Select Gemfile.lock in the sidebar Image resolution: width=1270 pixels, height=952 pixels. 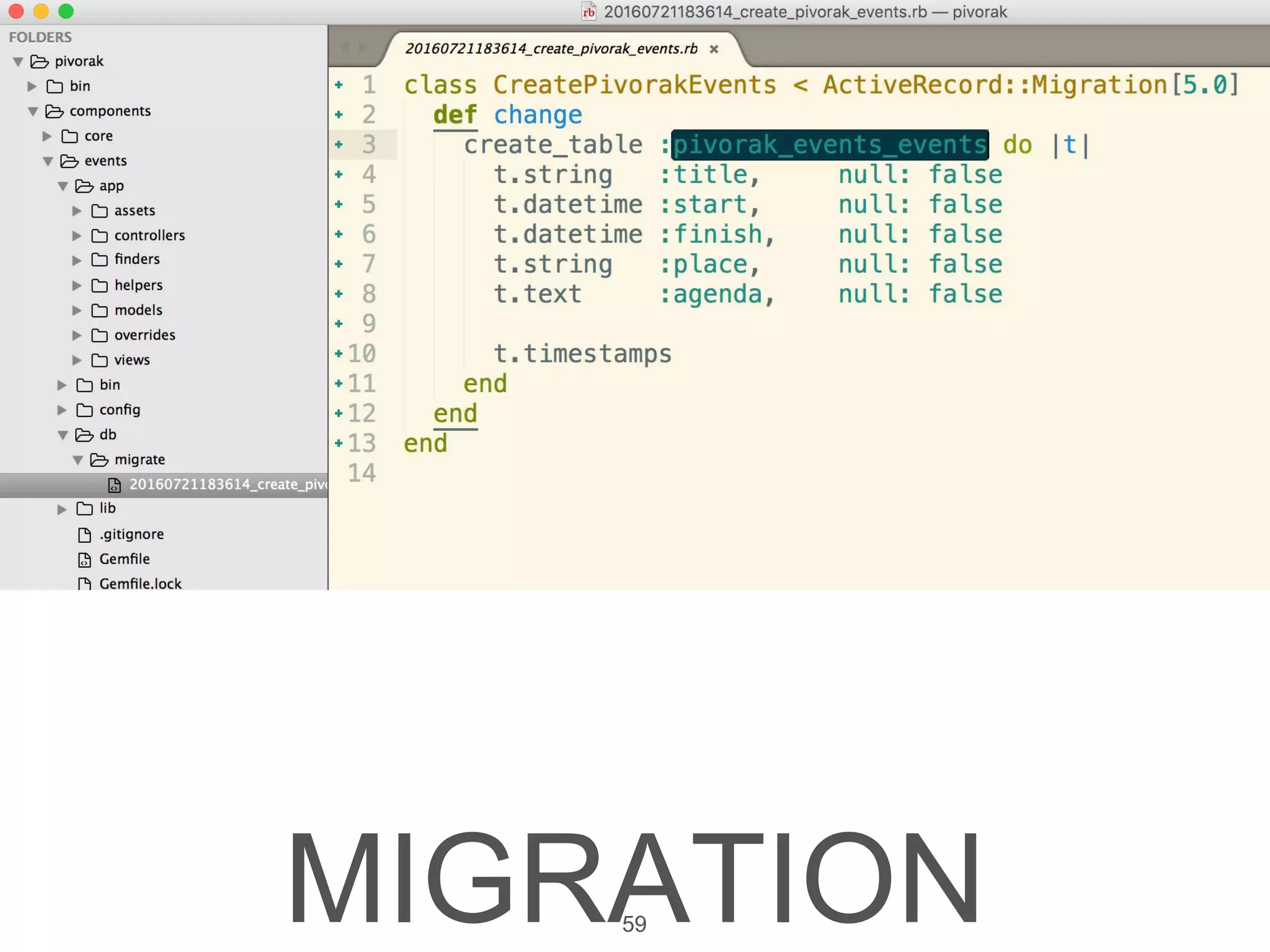coord(140,584)
